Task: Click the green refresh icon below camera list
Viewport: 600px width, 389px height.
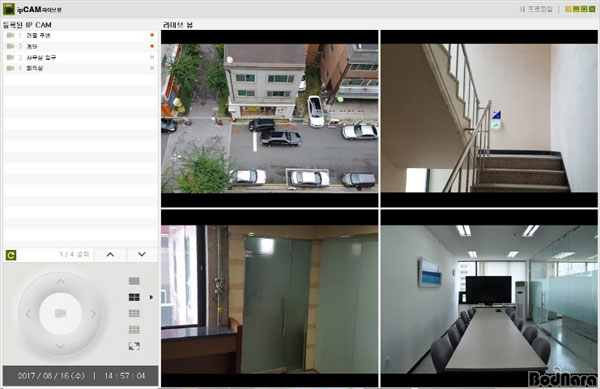Action: click(11, 255)
